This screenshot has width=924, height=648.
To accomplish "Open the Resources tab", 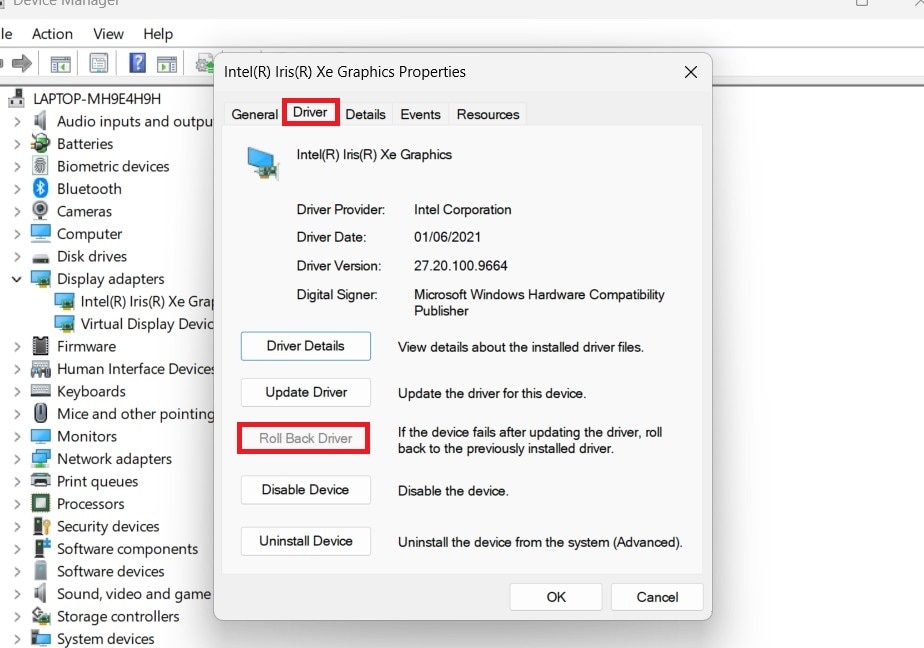I will point(488,114).
